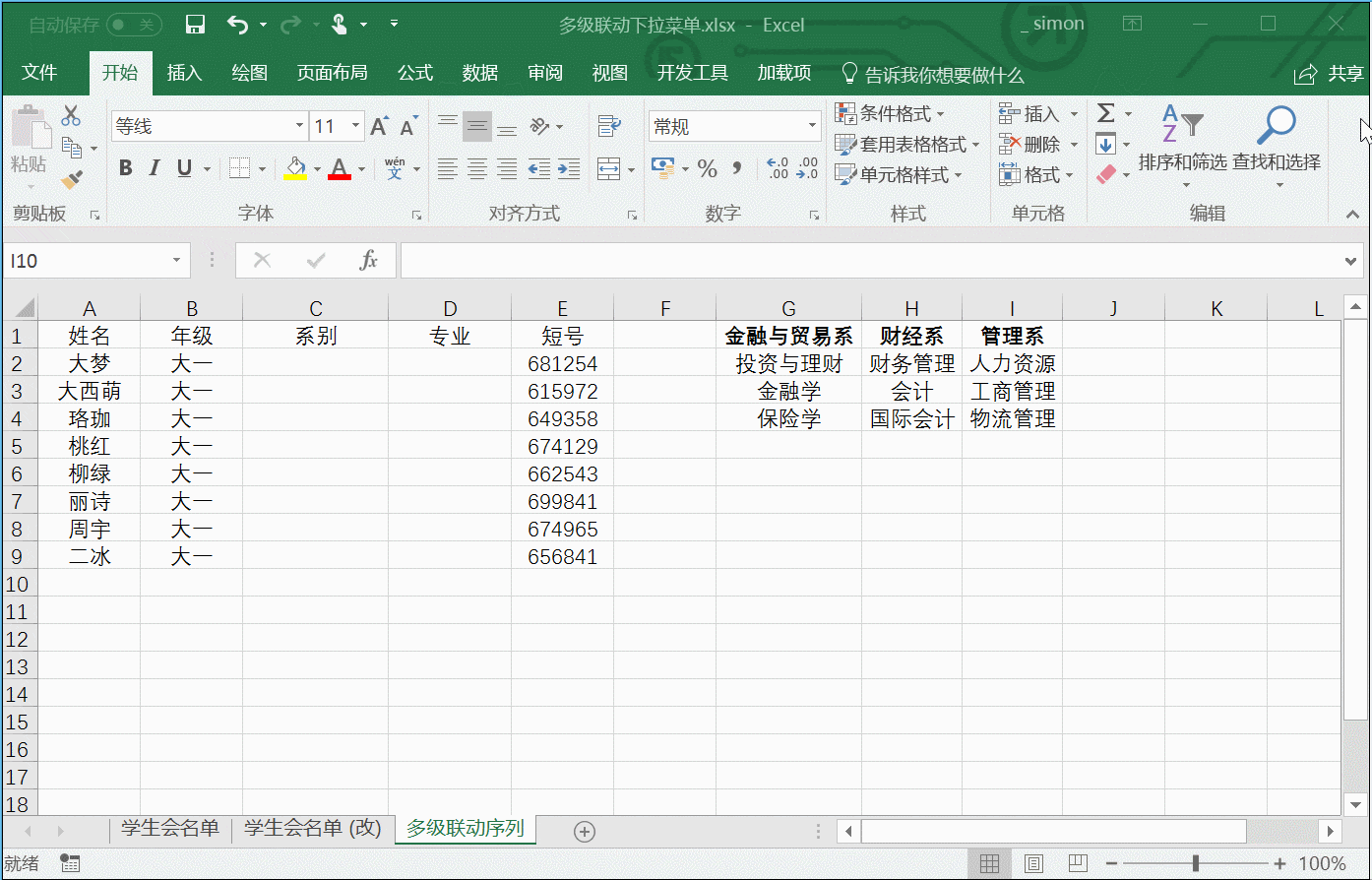Click the Format Painter brush icon
The width and height of the screenshot is (1372, 880).
click(x=71, y=179)
